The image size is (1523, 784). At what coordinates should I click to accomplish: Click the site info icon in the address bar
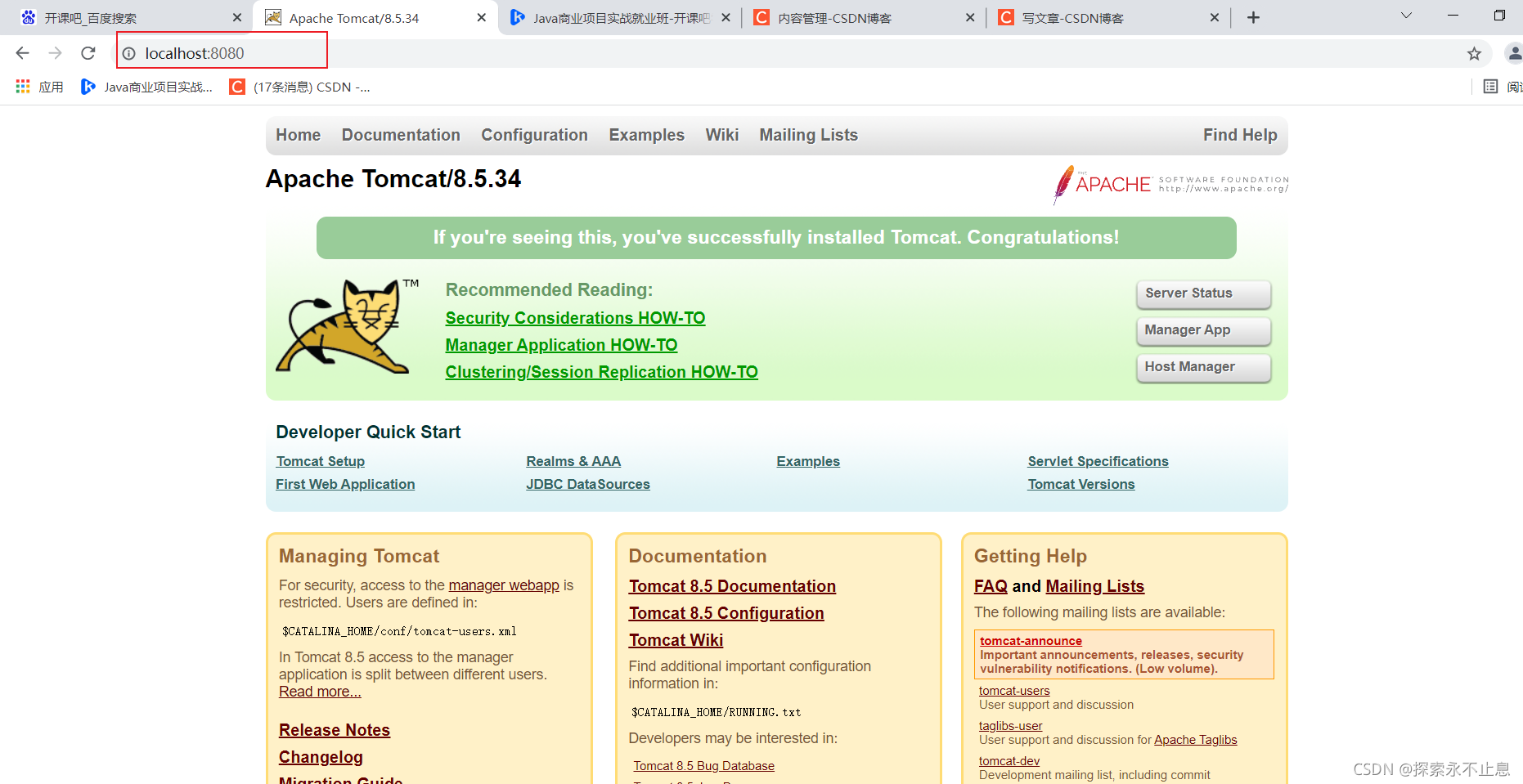pyautogui.click(x=129, y=54)
